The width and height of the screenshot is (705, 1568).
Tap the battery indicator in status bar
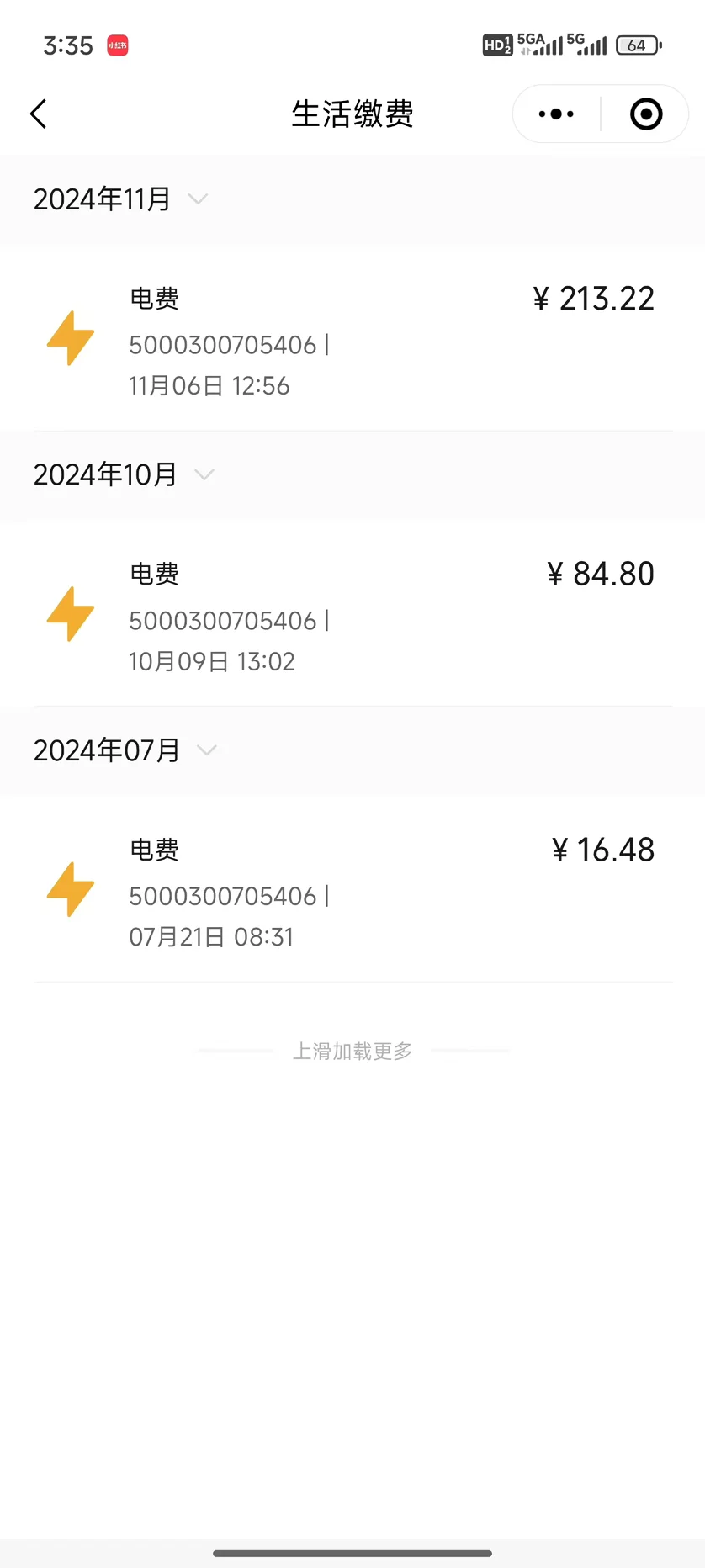click(x=639, y=45)
